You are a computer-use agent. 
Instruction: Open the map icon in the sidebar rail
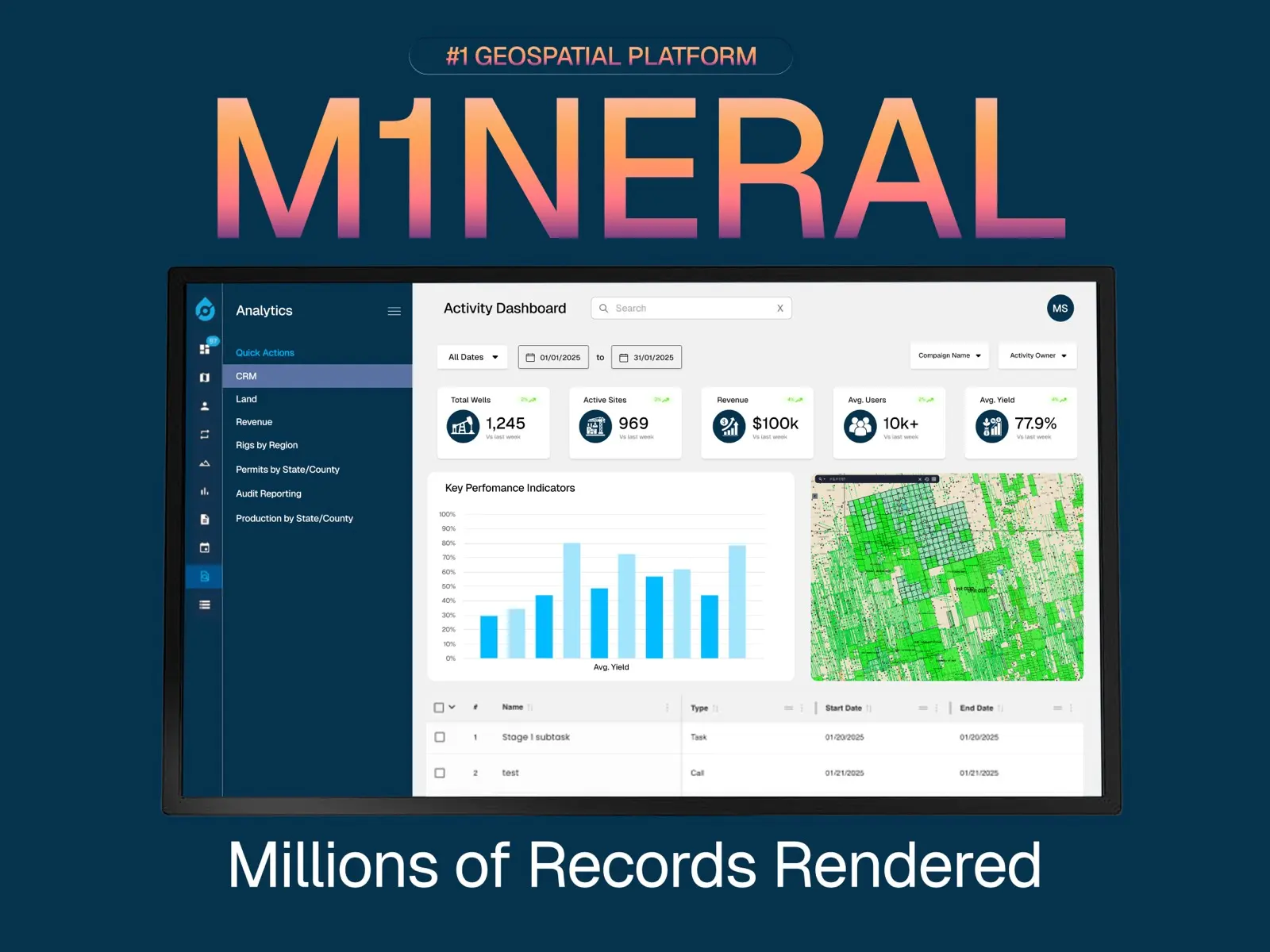coord(205,378)
